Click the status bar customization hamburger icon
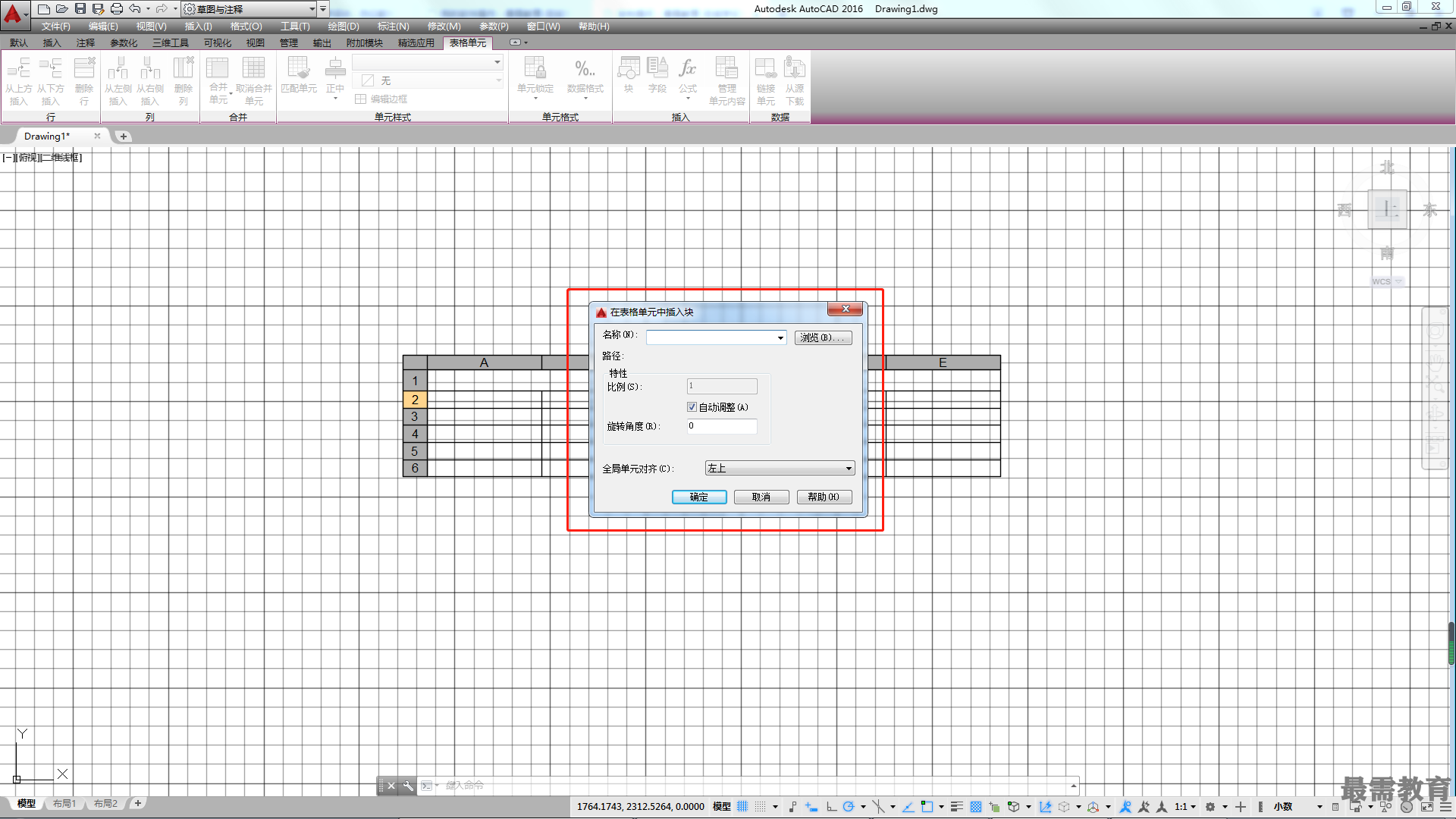The image size is (1456, 819). click(1445, 807)
